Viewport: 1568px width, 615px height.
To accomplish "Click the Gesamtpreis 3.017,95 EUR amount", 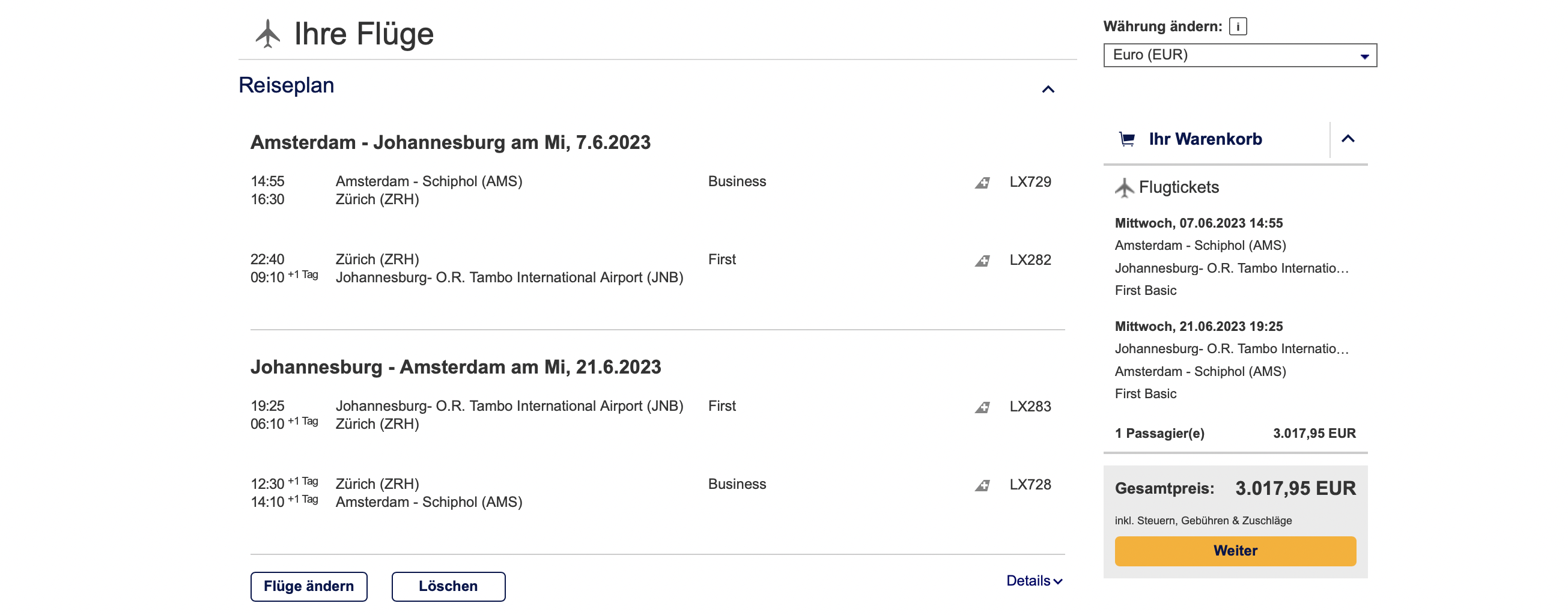I will click(x=1295, y=488).
